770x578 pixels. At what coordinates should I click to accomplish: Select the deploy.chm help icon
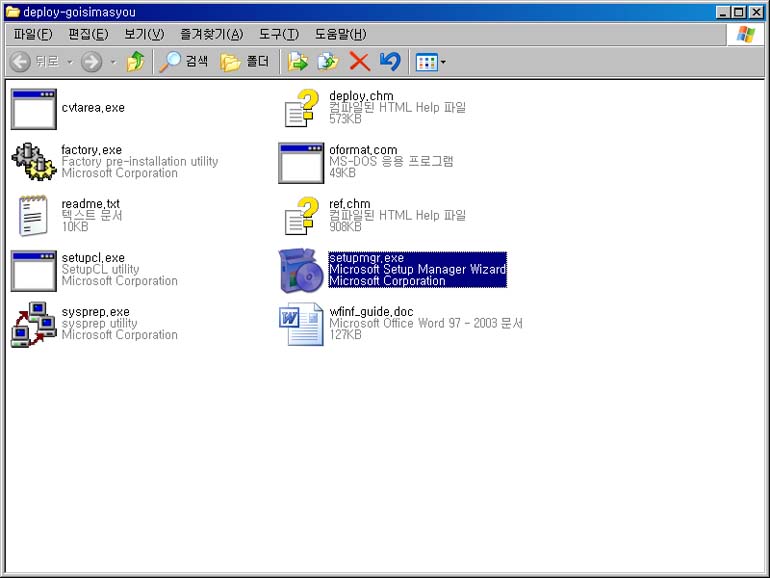pyautogui.click(x=302, y=108)
